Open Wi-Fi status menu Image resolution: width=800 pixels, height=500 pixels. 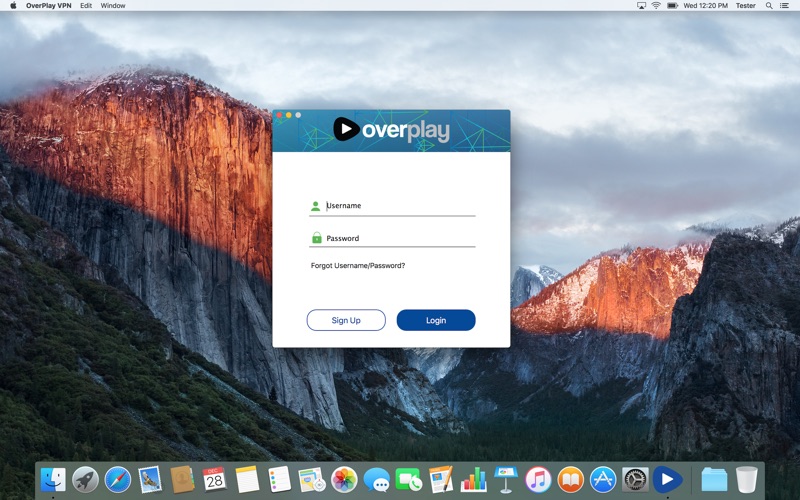click(656, 6)
